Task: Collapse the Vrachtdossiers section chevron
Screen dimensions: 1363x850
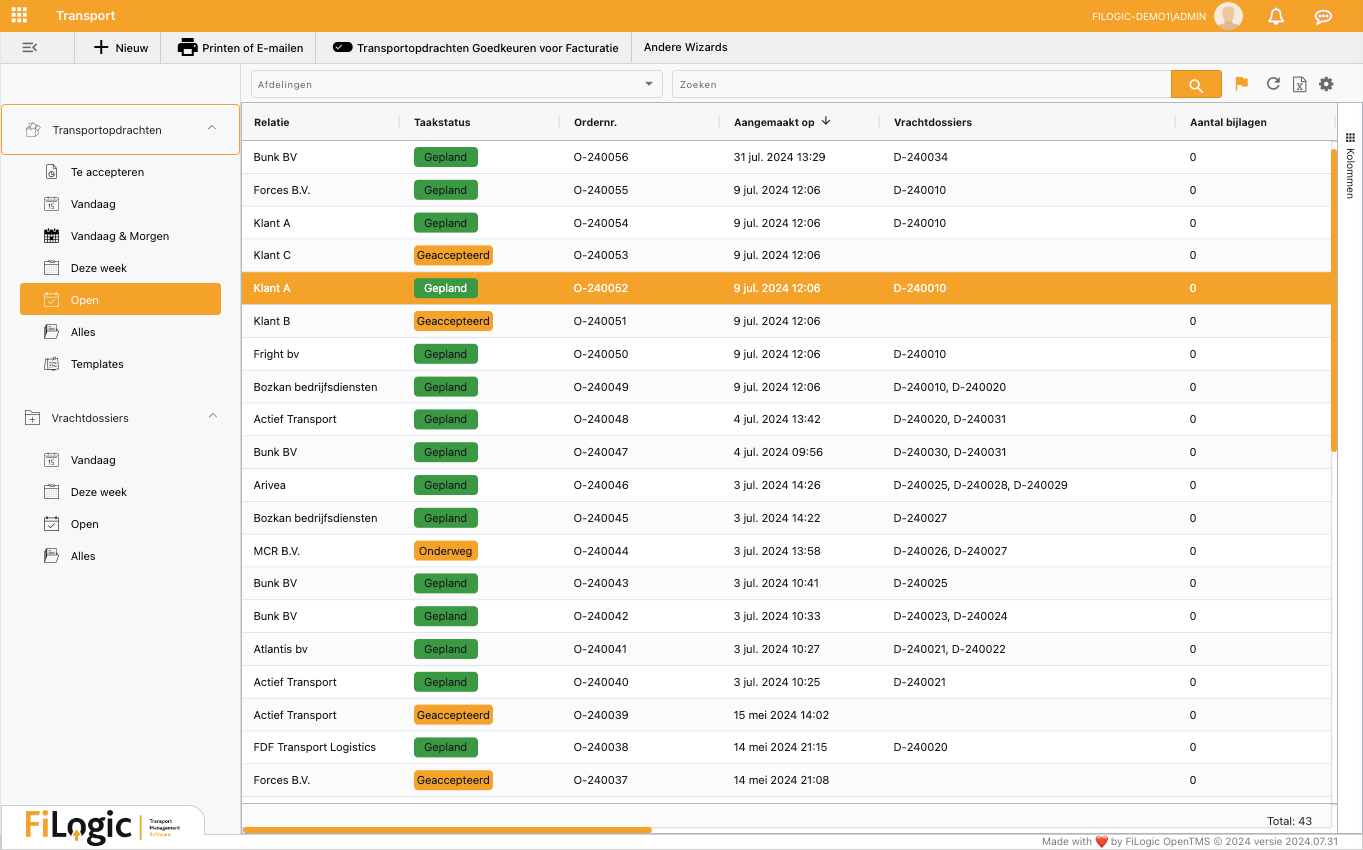Action: tap(212, 417)
